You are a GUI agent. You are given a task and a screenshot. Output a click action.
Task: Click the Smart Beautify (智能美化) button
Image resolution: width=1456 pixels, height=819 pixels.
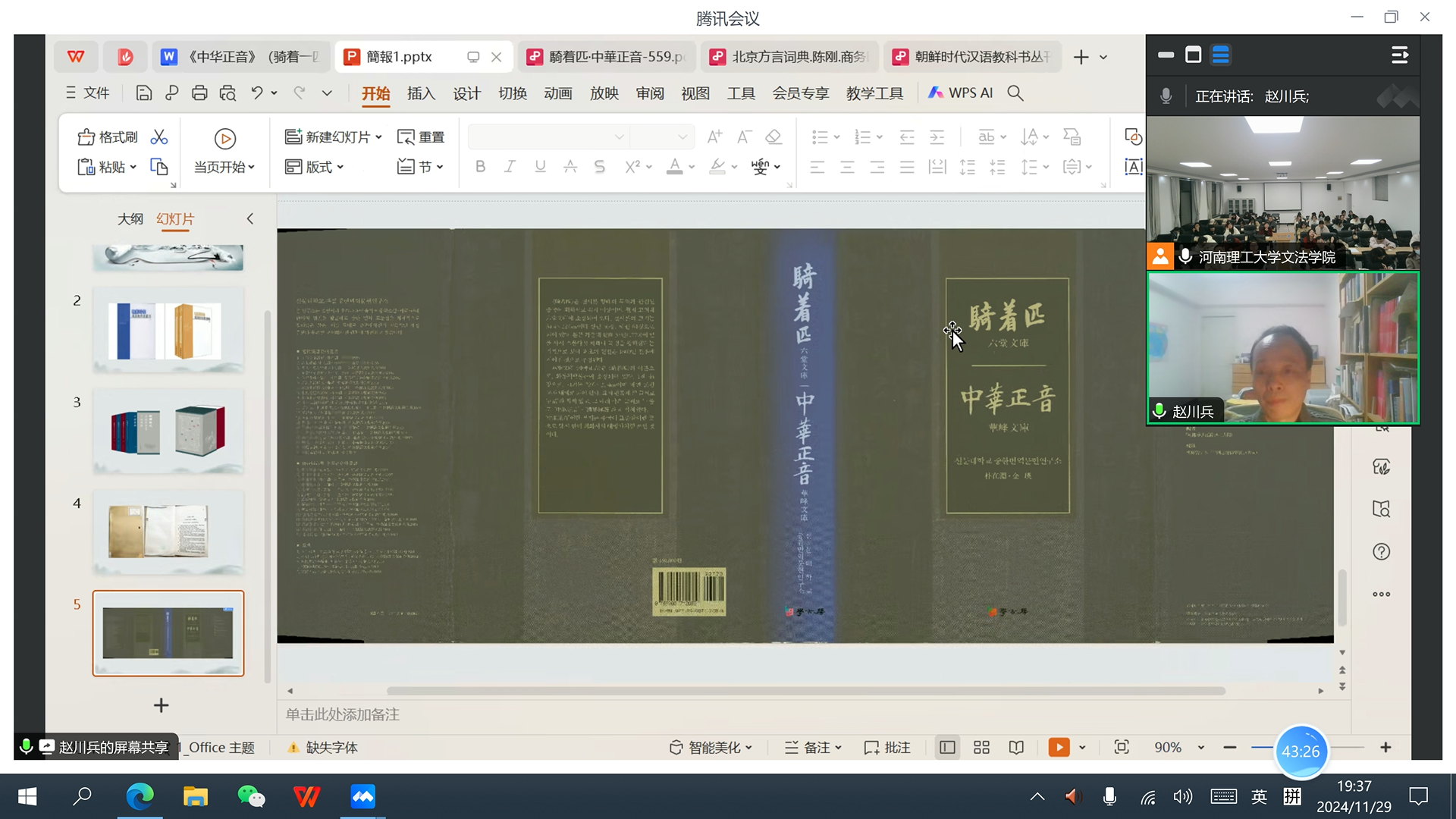[x=710, y=748]
